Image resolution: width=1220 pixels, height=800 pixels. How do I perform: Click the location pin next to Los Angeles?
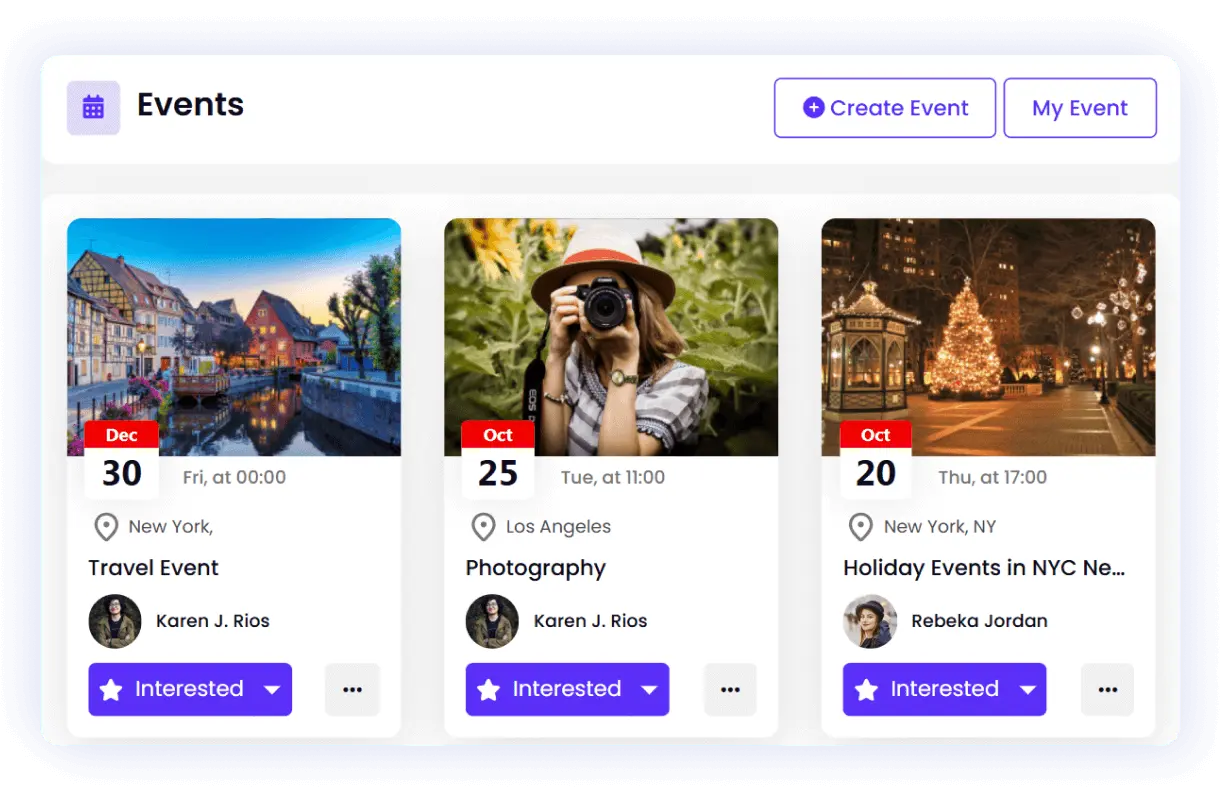(483, 527)
